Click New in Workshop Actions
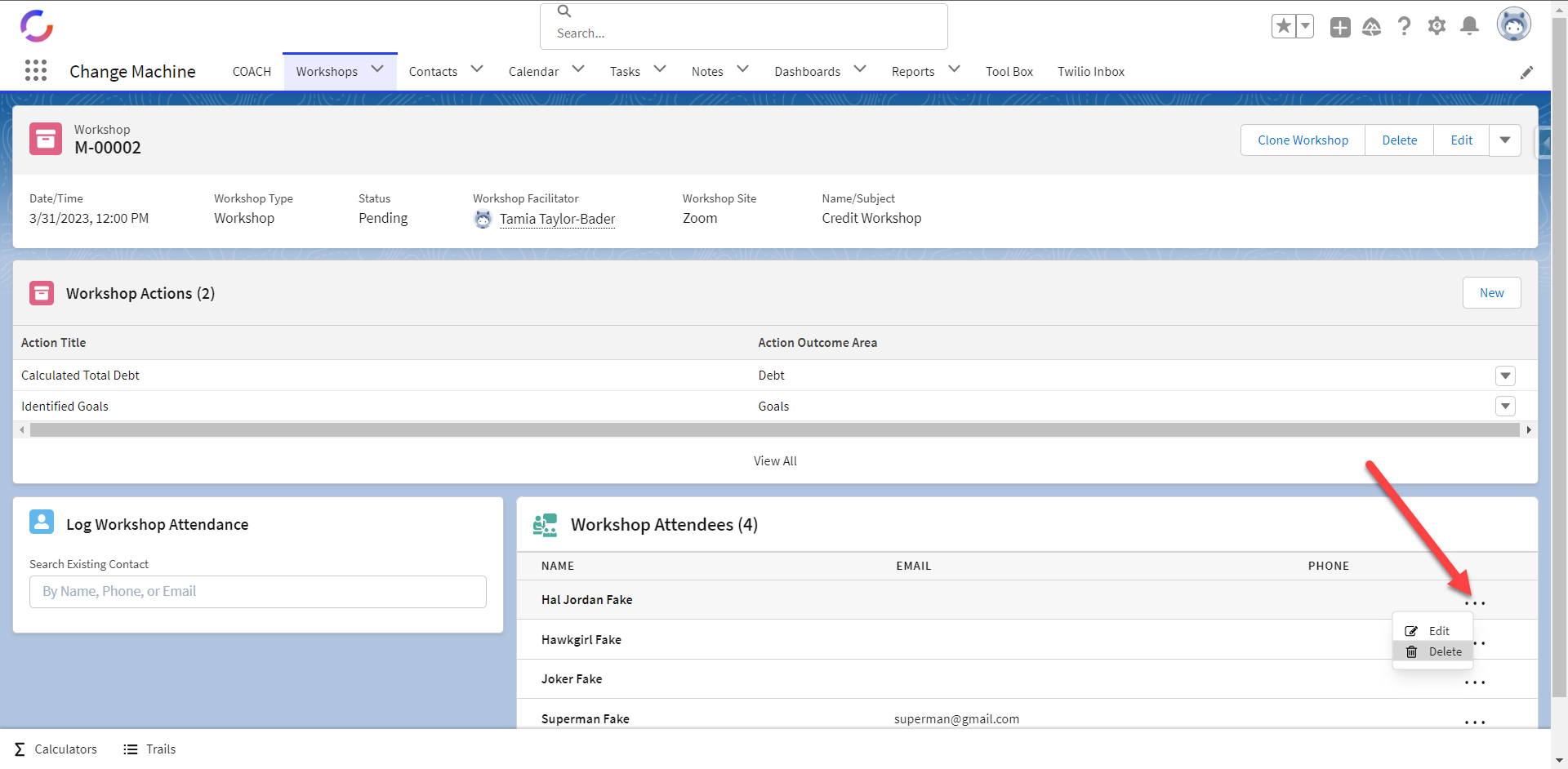 click(x=1491, y=293)
